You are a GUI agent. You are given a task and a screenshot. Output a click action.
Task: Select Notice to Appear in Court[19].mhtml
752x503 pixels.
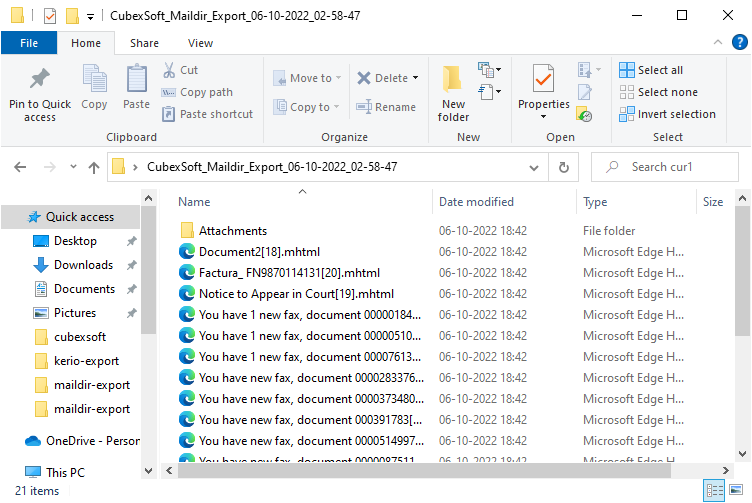[296, 294]
